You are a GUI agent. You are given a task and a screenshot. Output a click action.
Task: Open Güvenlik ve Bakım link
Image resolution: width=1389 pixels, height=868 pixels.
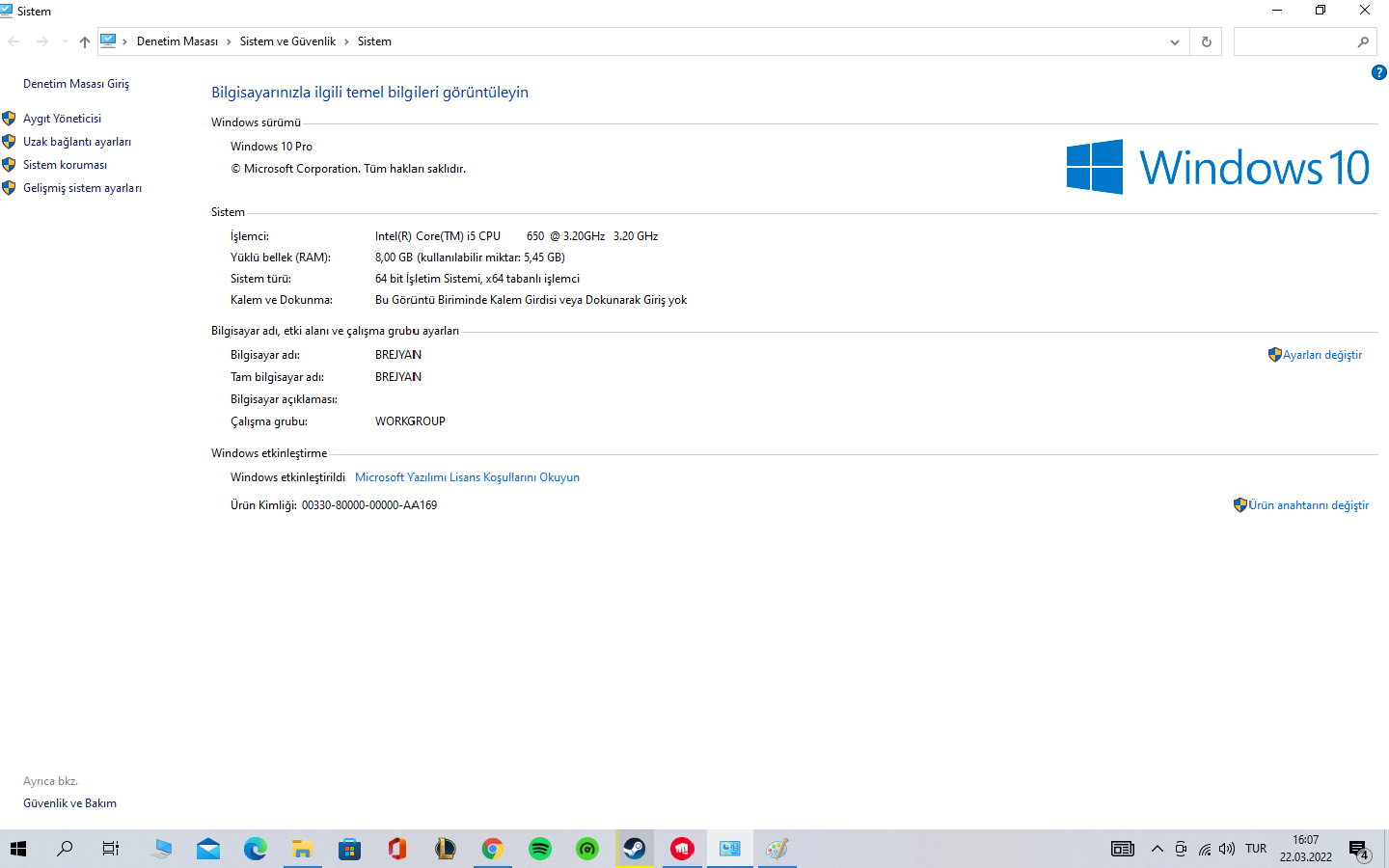click(x=69, y=803)
